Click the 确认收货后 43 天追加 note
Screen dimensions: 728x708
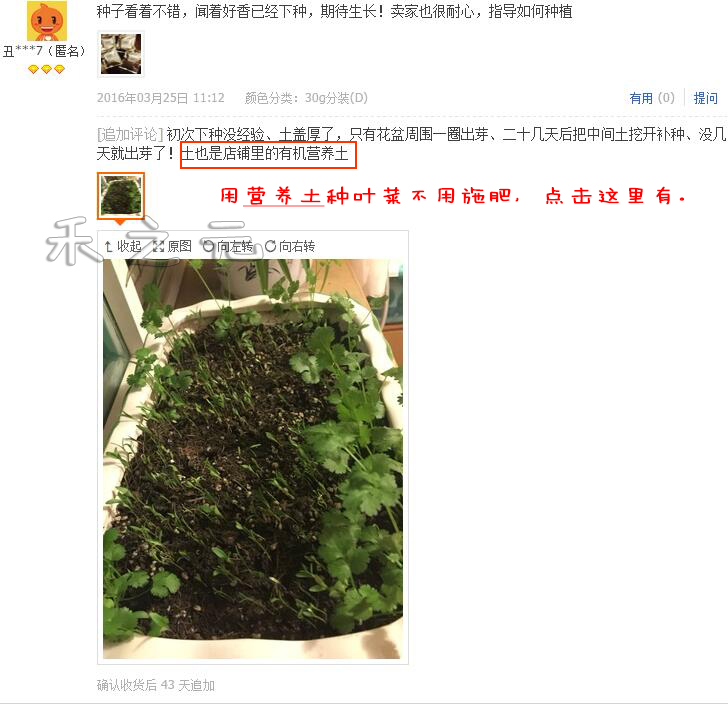click(156, 685)
